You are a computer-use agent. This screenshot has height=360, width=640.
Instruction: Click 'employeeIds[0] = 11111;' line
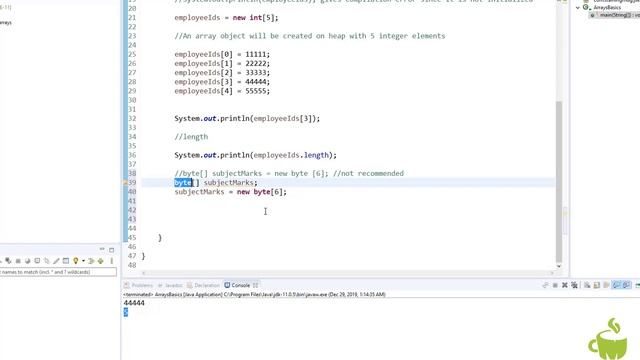tap(222, 54)
